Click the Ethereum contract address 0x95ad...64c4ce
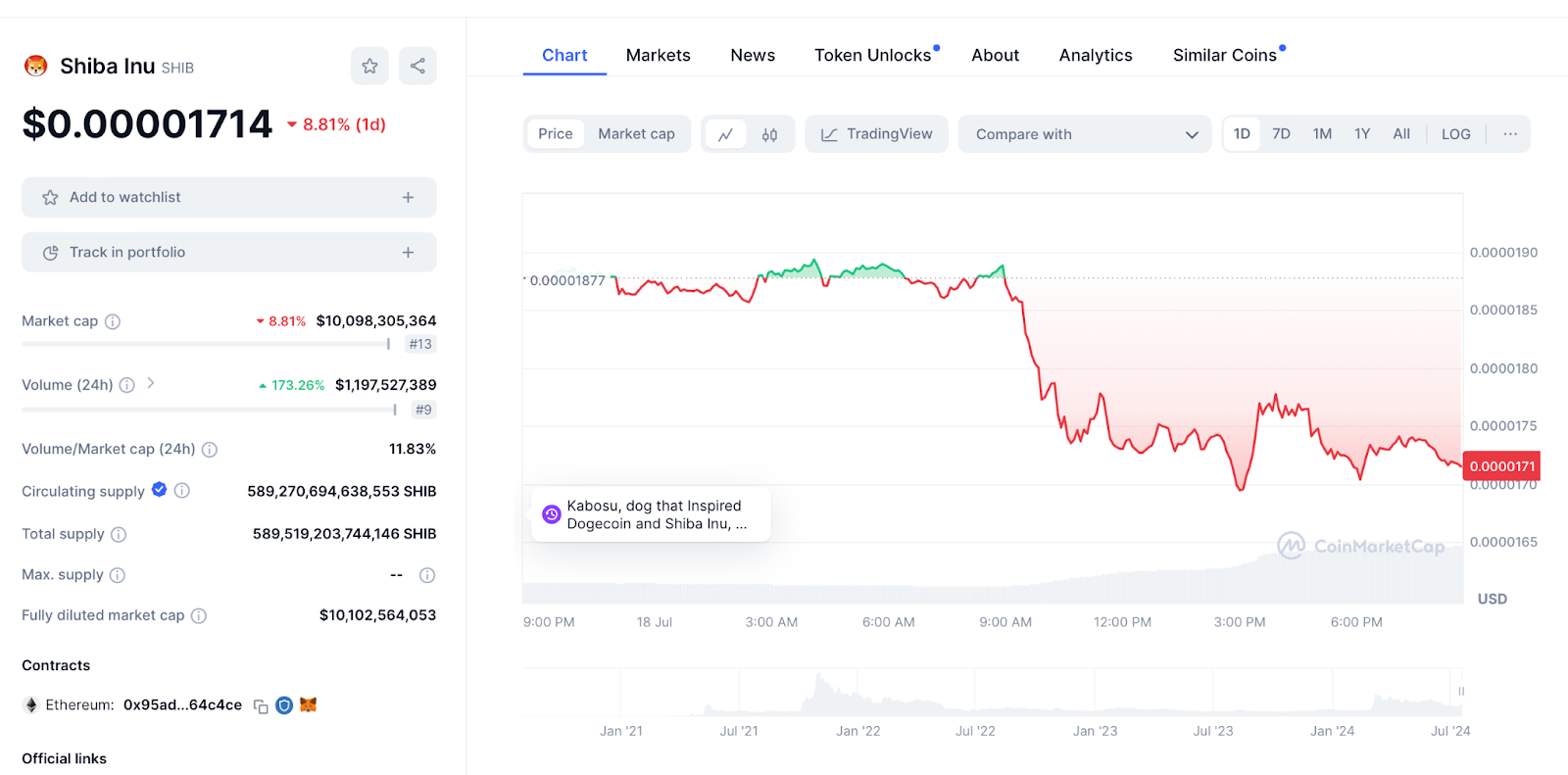Viewport: 1568px width, 775px height. (x=182, y=705)
